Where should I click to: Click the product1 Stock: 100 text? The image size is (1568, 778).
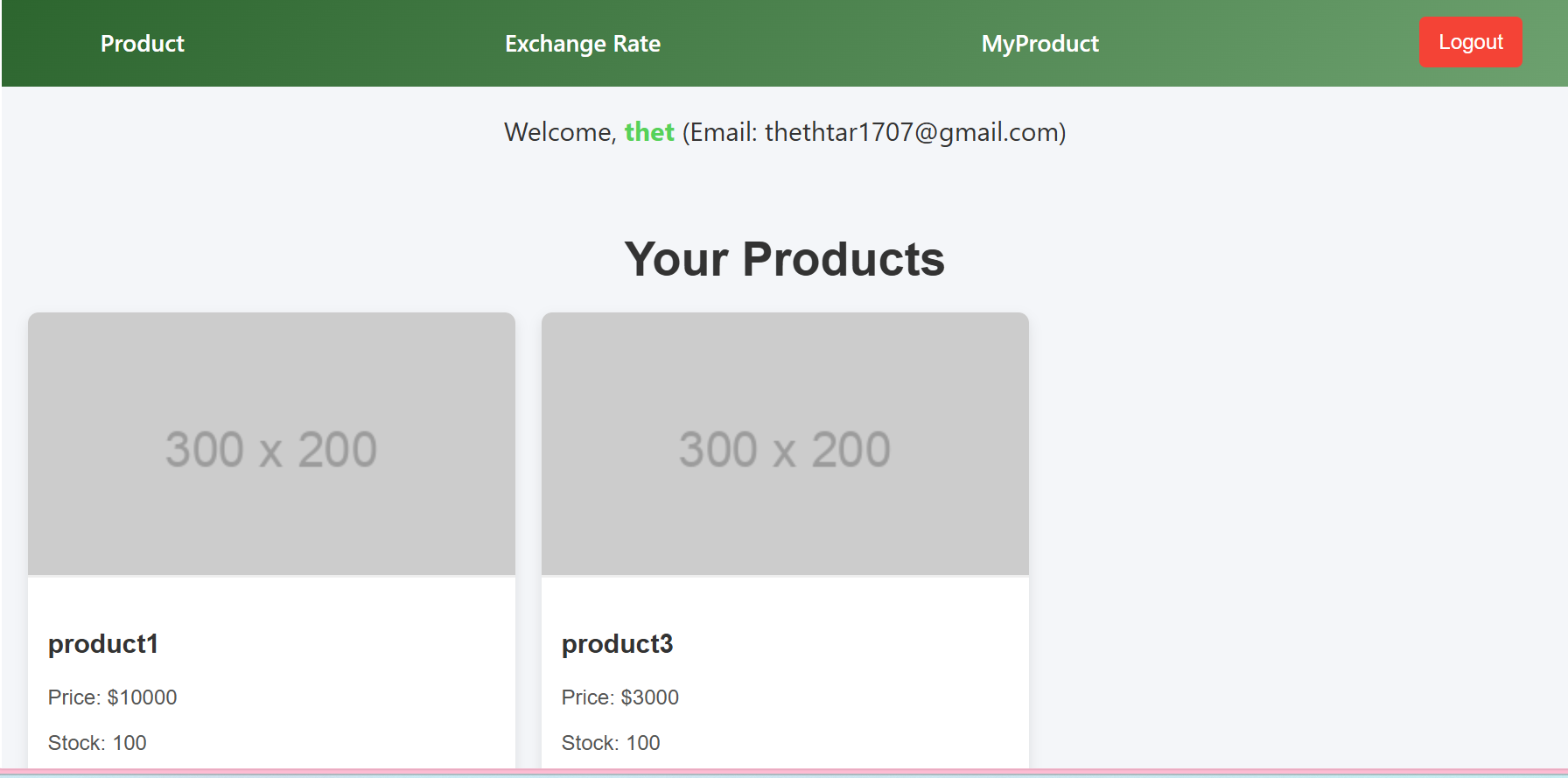click(97, 743)
